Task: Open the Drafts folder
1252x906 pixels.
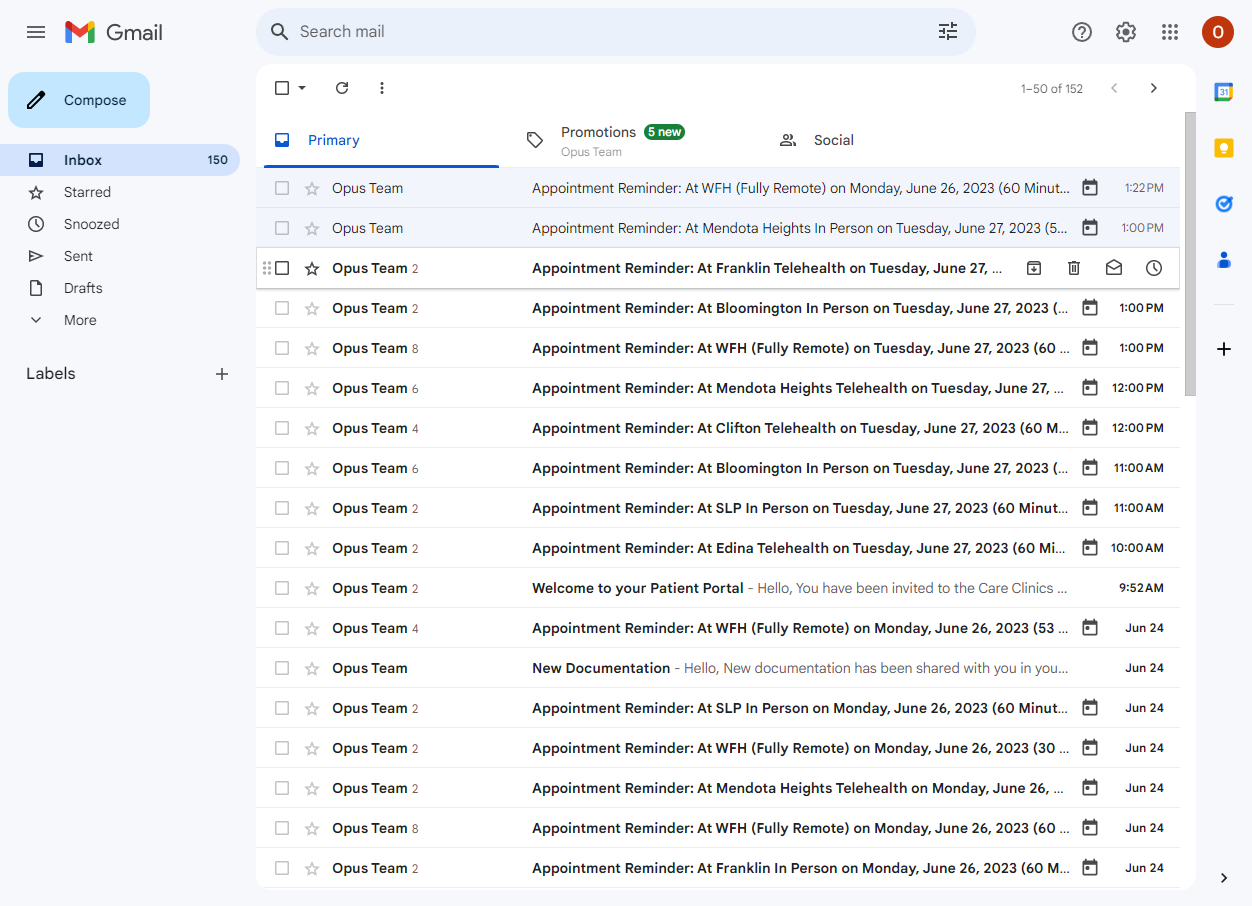Action: tap(120, 288)
